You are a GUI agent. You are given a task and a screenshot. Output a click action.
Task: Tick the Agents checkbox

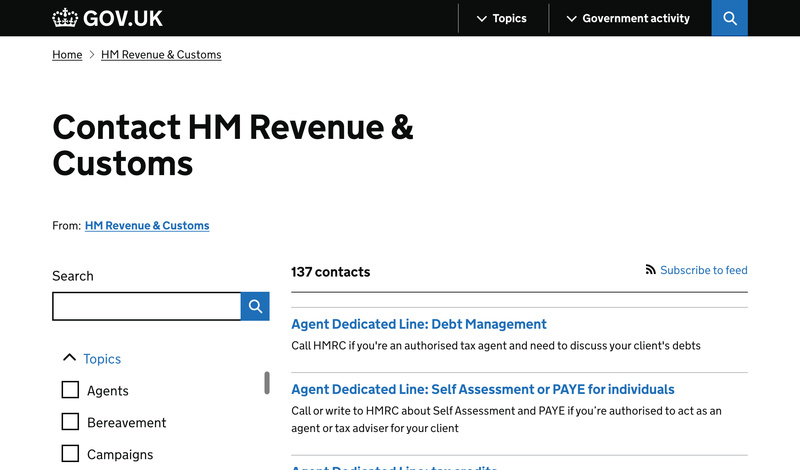click(x=70, y=390)
